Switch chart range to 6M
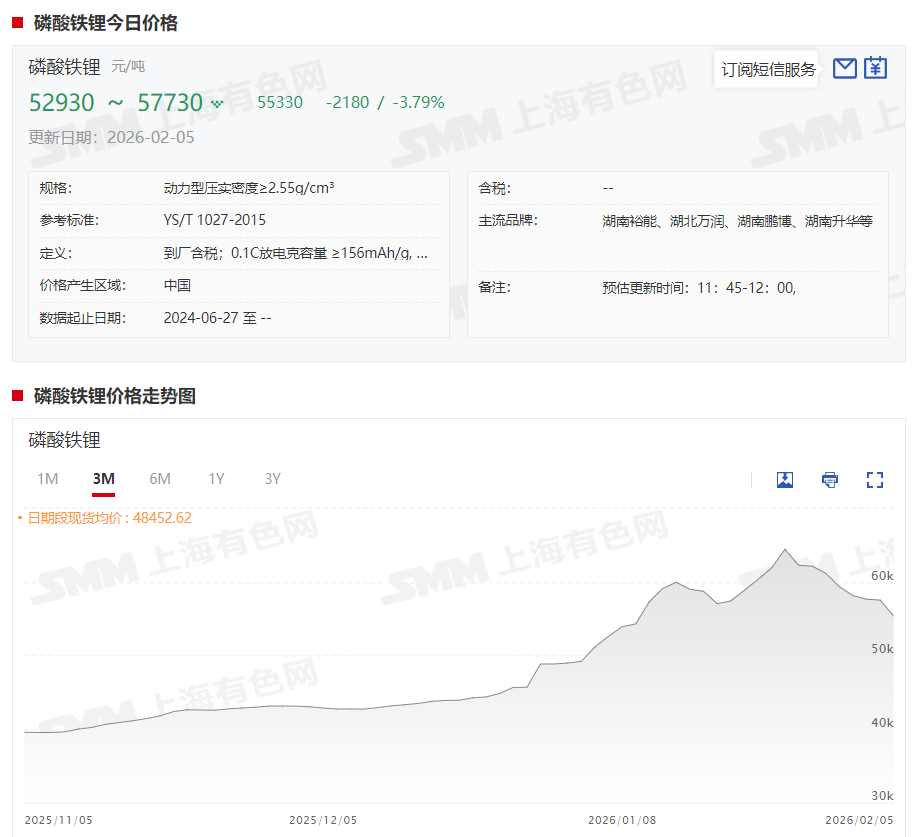This screenshot has height=837, width=914. [160, 479]
